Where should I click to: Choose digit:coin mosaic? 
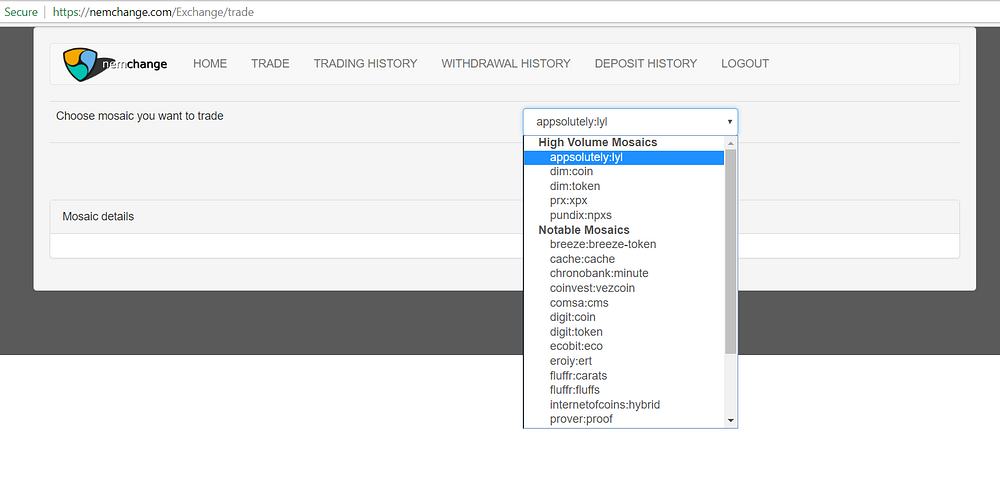[624, 317]
